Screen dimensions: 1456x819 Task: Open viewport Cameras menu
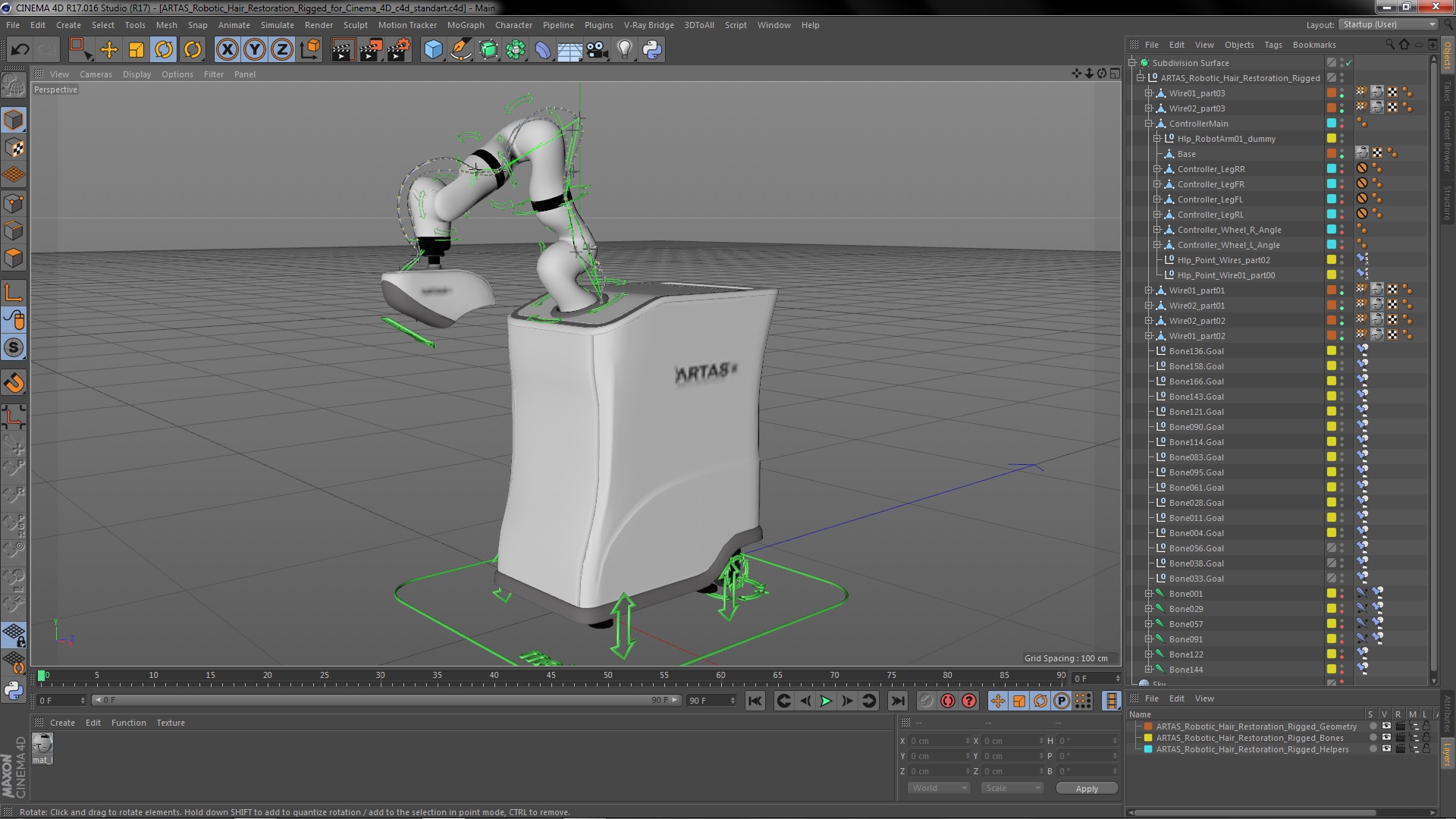pyautogui.click(x=96, y=74)
